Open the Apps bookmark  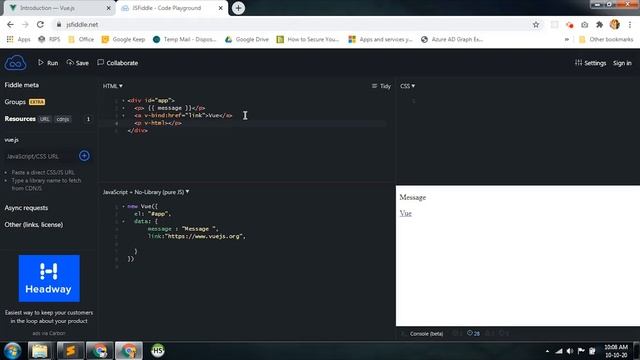click(18, 39)
